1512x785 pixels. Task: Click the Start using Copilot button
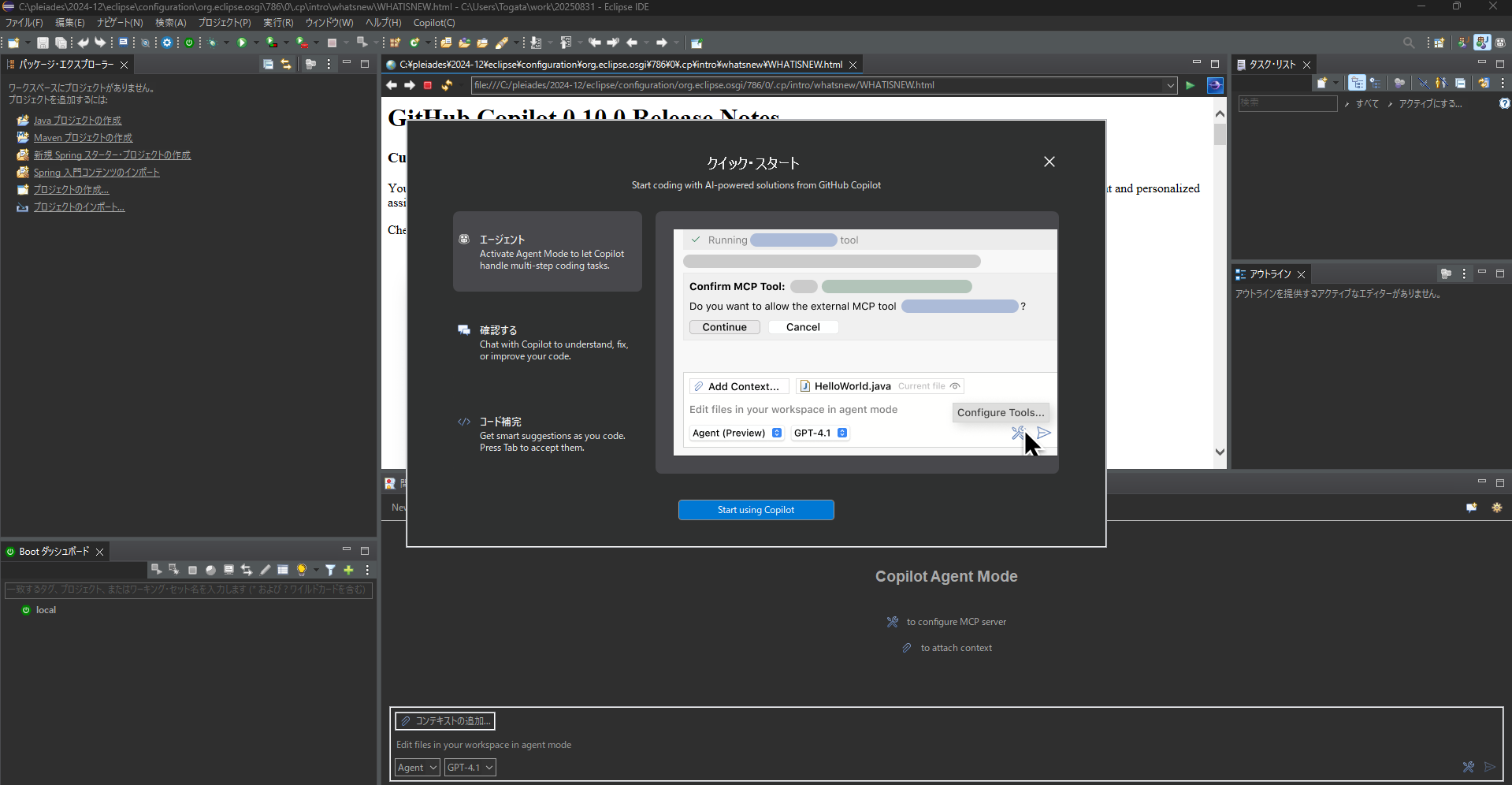coord(756,510)
